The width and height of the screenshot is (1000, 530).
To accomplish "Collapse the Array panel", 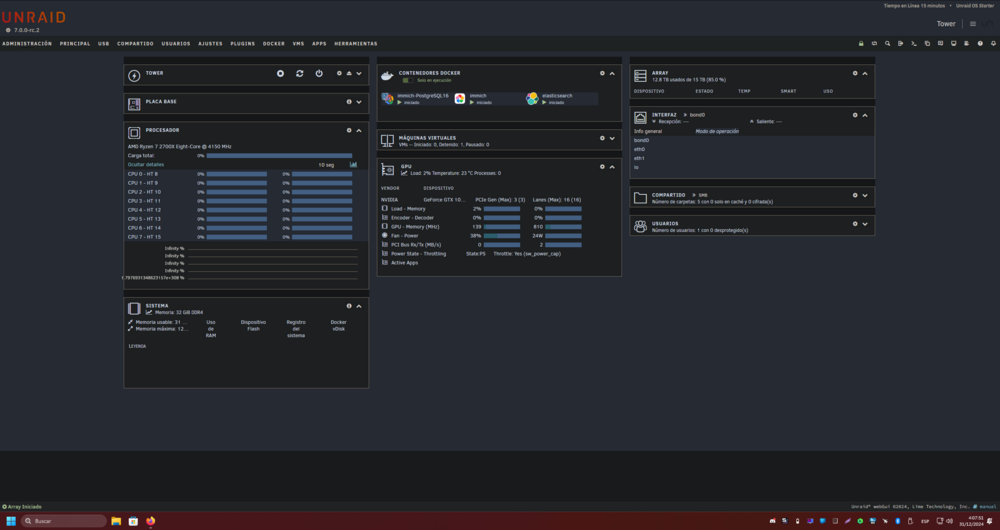I will [x=865, y=73].
